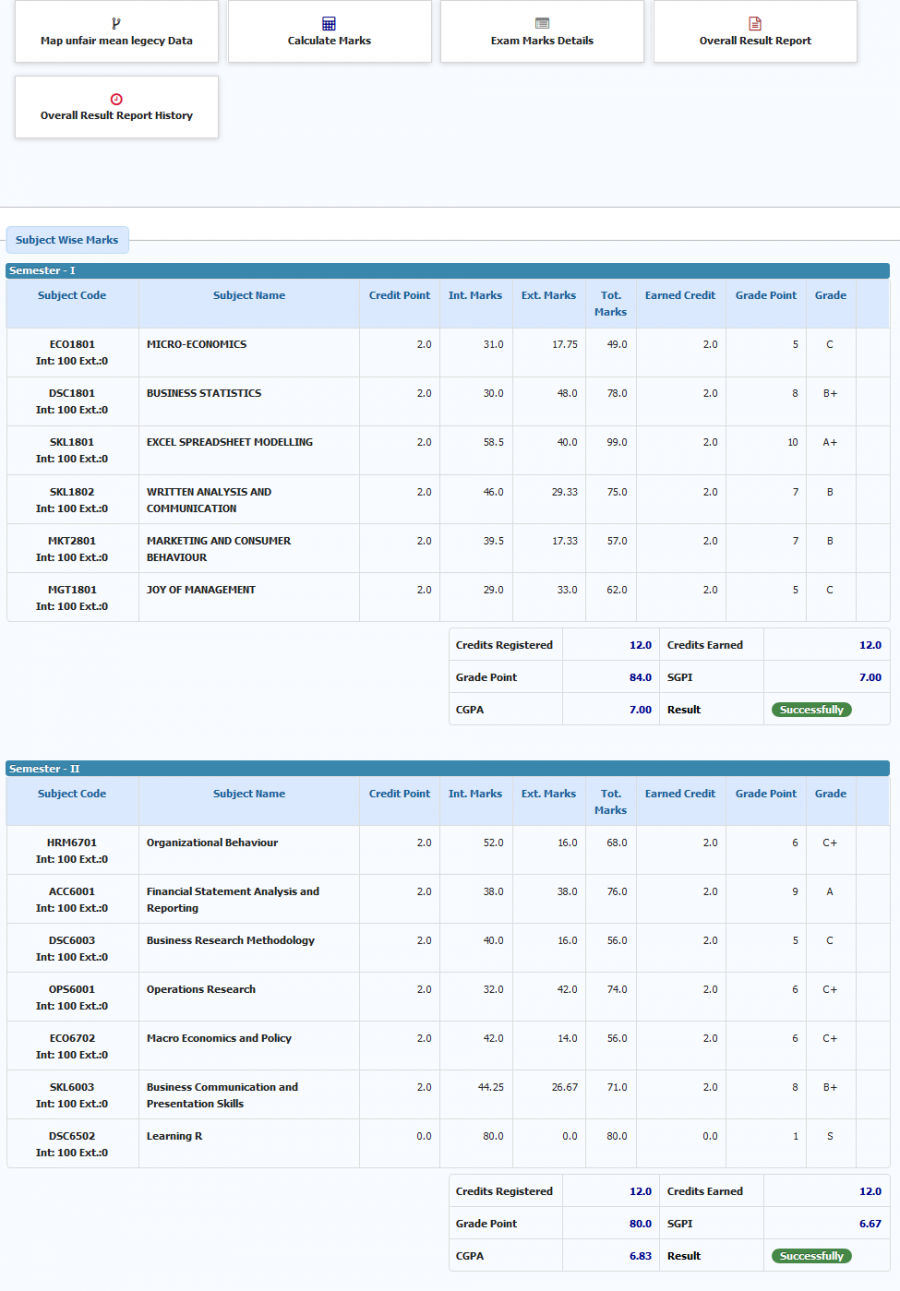Click subject code MGT1801
The image size is (900, 1291).
tap(72, 590)
